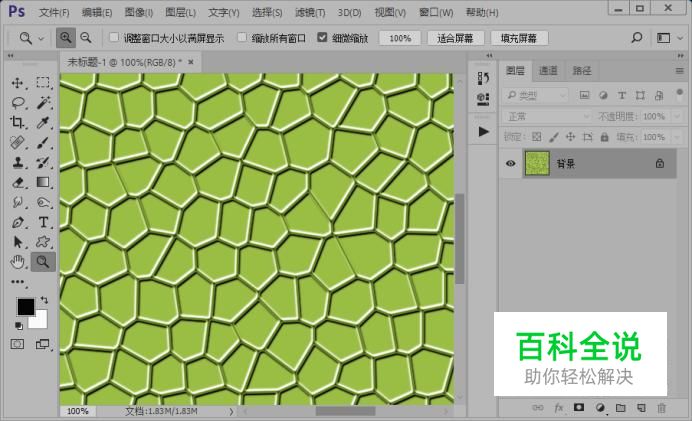Delete the selected layer
692x421 pixels.
click(662, 408)
